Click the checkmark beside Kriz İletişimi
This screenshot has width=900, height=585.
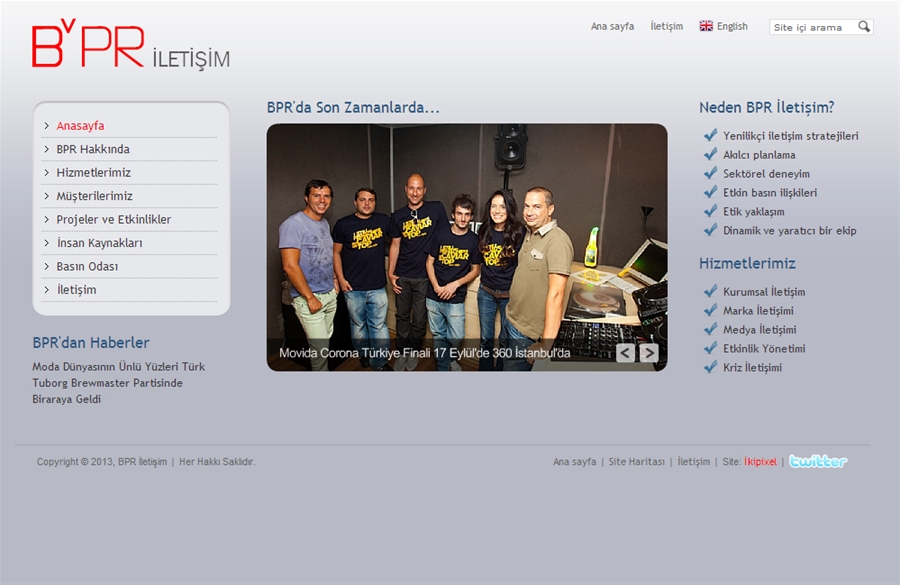[x=711, y=366]
